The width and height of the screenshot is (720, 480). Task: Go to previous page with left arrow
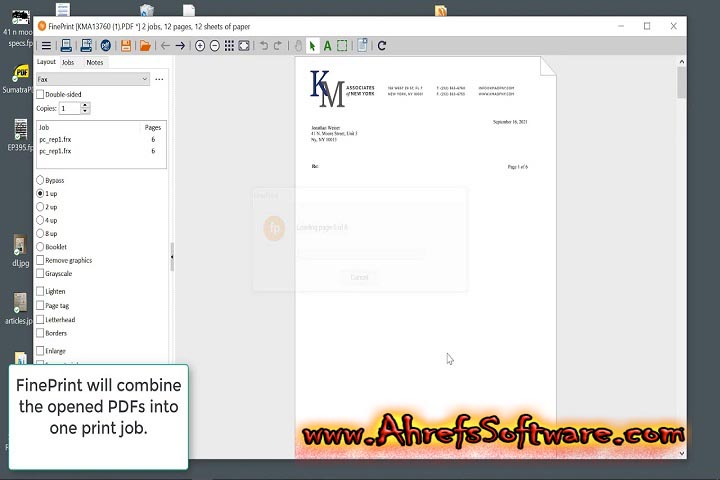click(x=165, y=45)
